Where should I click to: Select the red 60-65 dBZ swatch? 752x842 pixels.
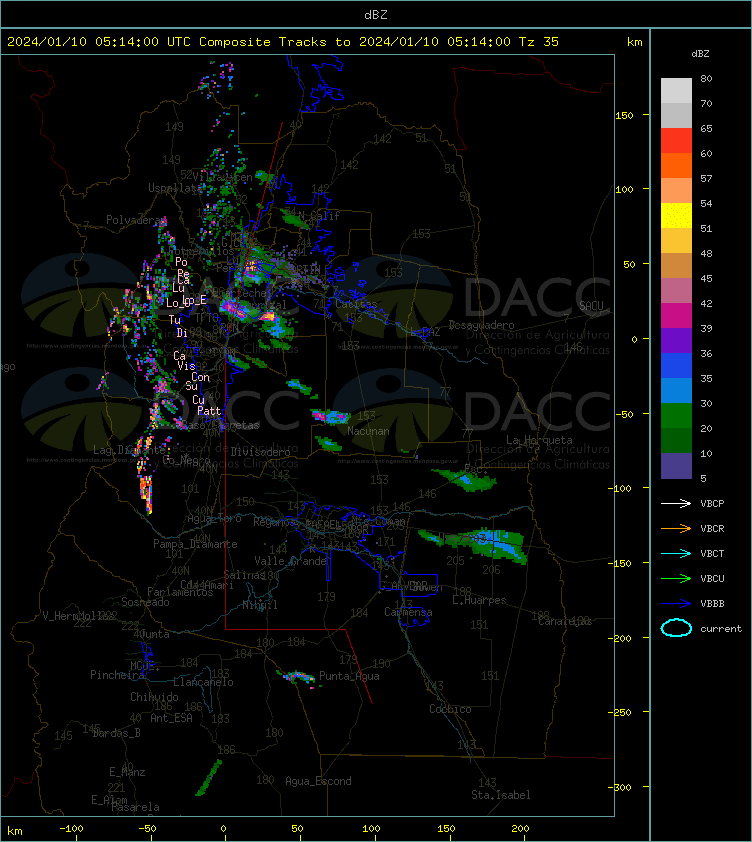(x=676, y=141)
